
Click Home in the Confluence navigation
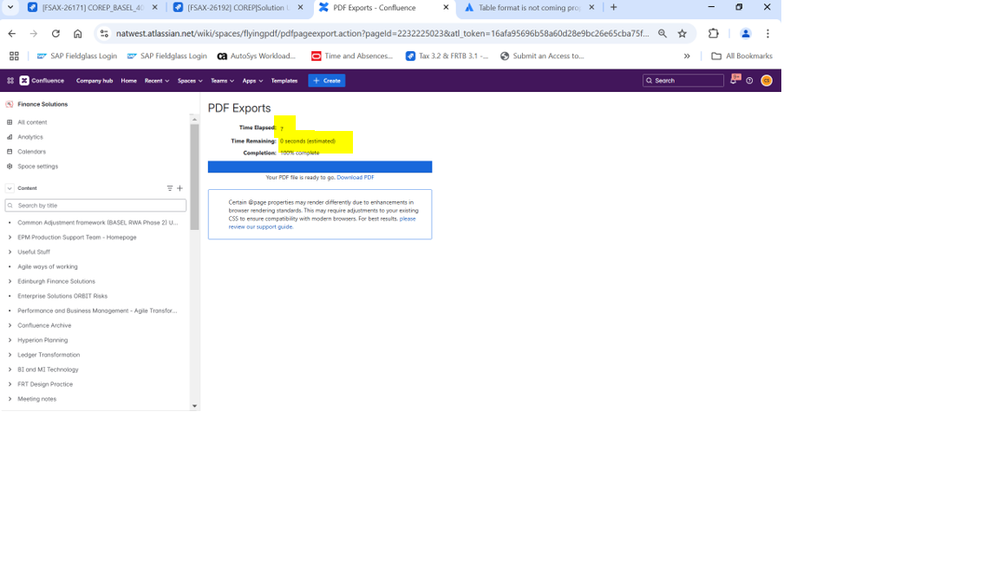coord(129,80)
